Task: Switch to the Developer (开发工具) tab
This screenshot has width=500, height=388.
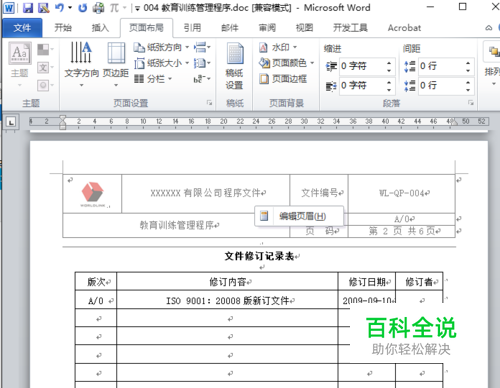Action: click(350, 28)
